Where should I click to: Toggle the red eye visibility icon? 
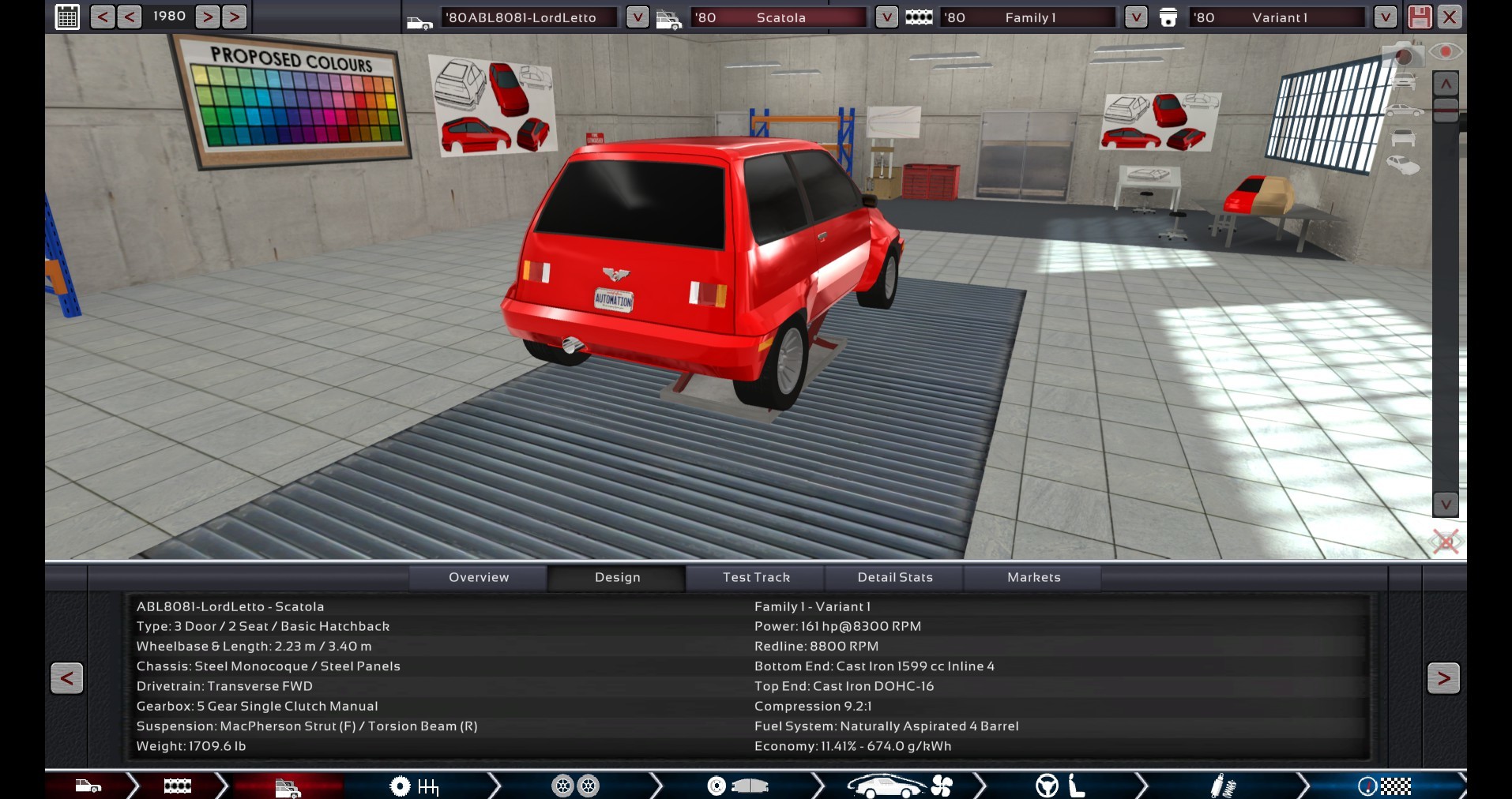(1445, 52)
